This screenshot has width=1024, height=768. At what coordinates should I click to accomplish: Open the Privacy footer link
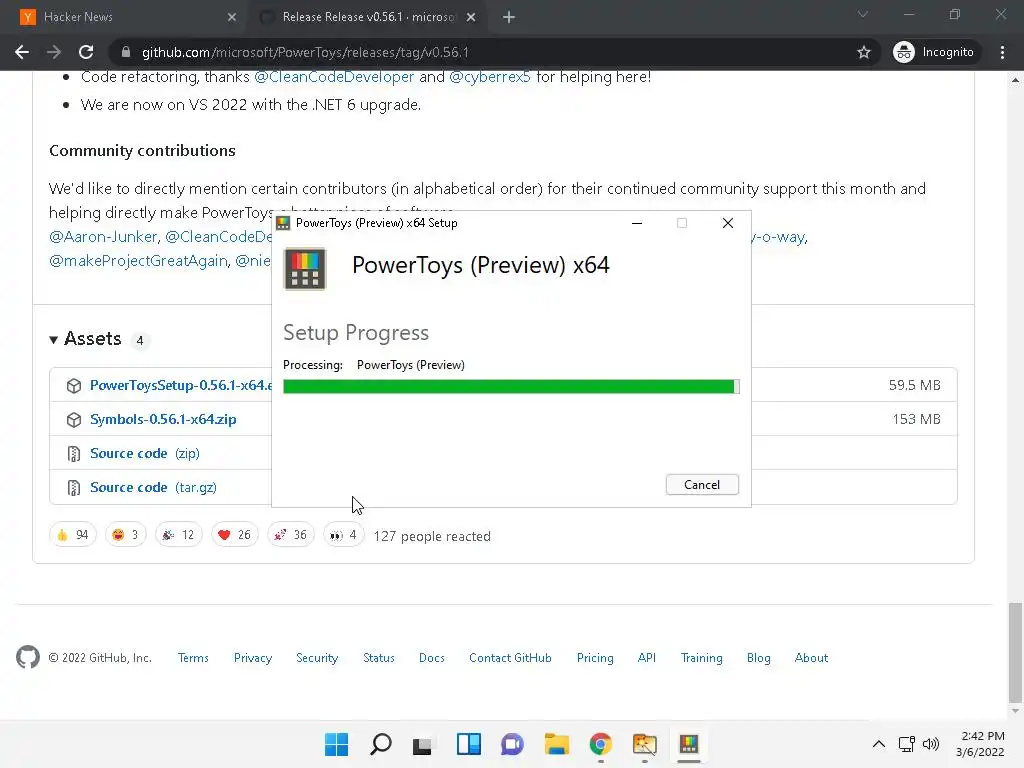[253, 658]
